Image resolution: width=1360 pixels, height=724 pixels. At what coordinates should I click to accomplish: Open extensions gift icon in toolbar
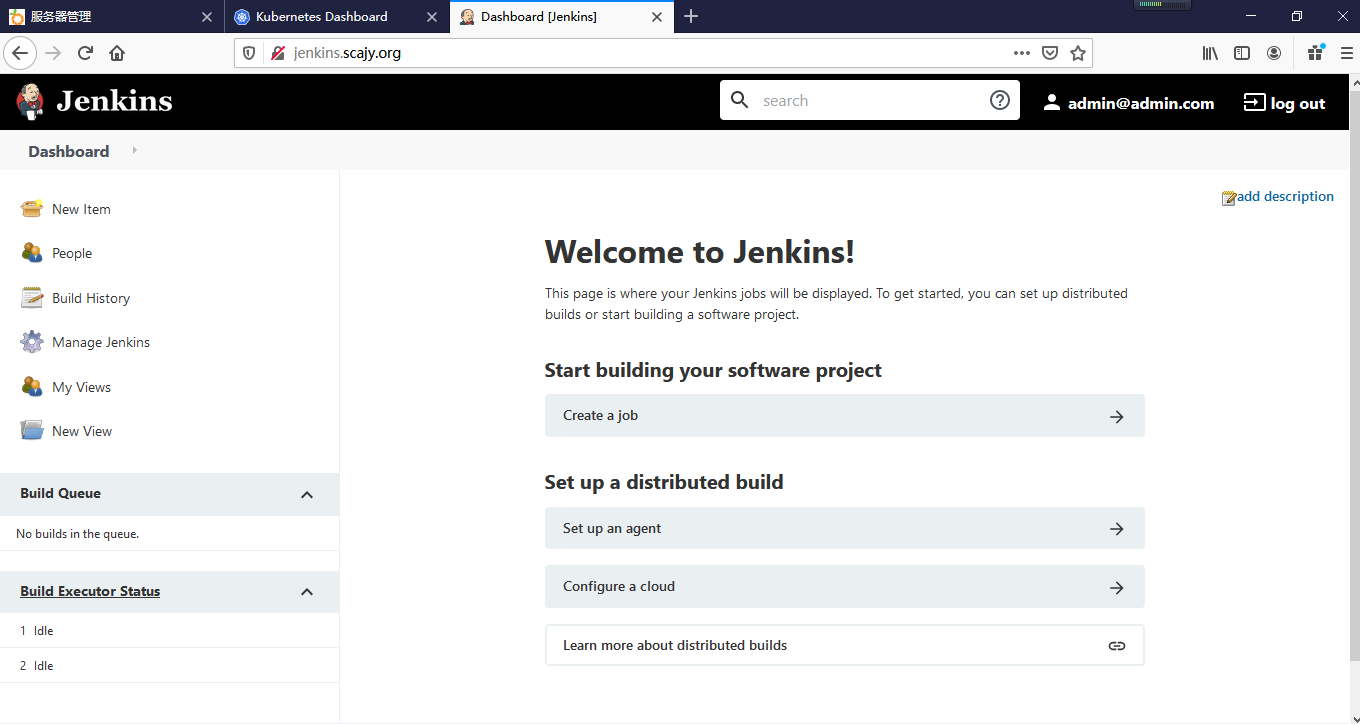click(1316, 52)
